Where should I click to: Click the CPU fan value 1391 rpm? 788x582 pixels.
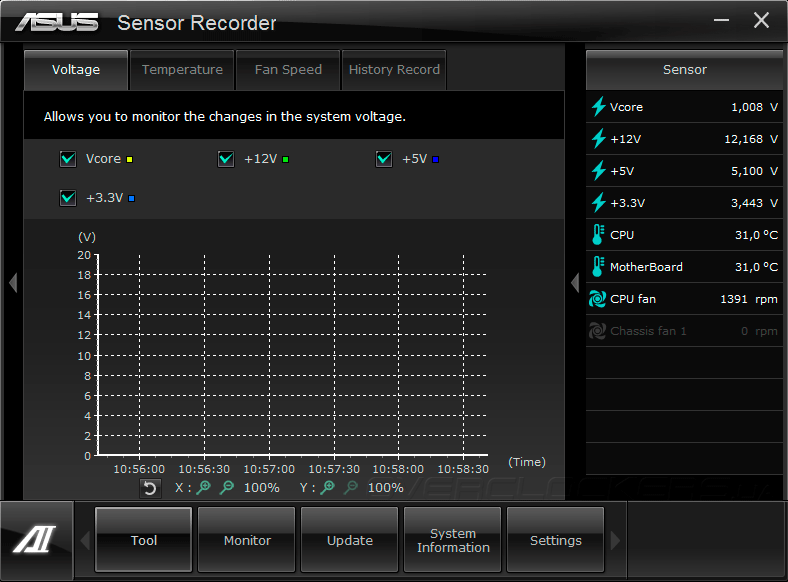[x=749, y=299]
